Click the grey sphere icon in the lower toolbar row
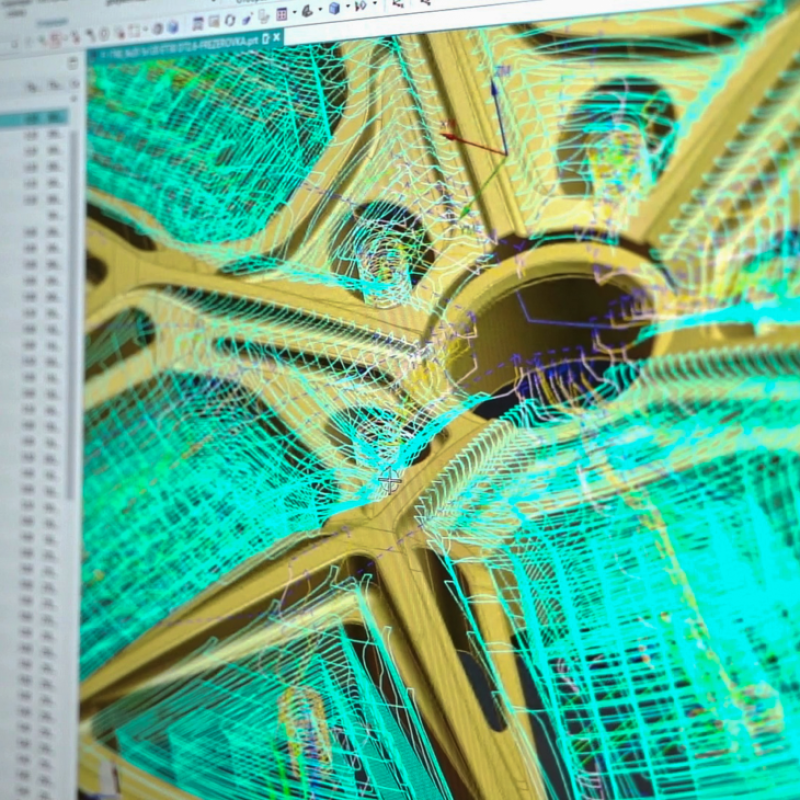This screenshot has width=800, height=800. (x=156, y=28)
